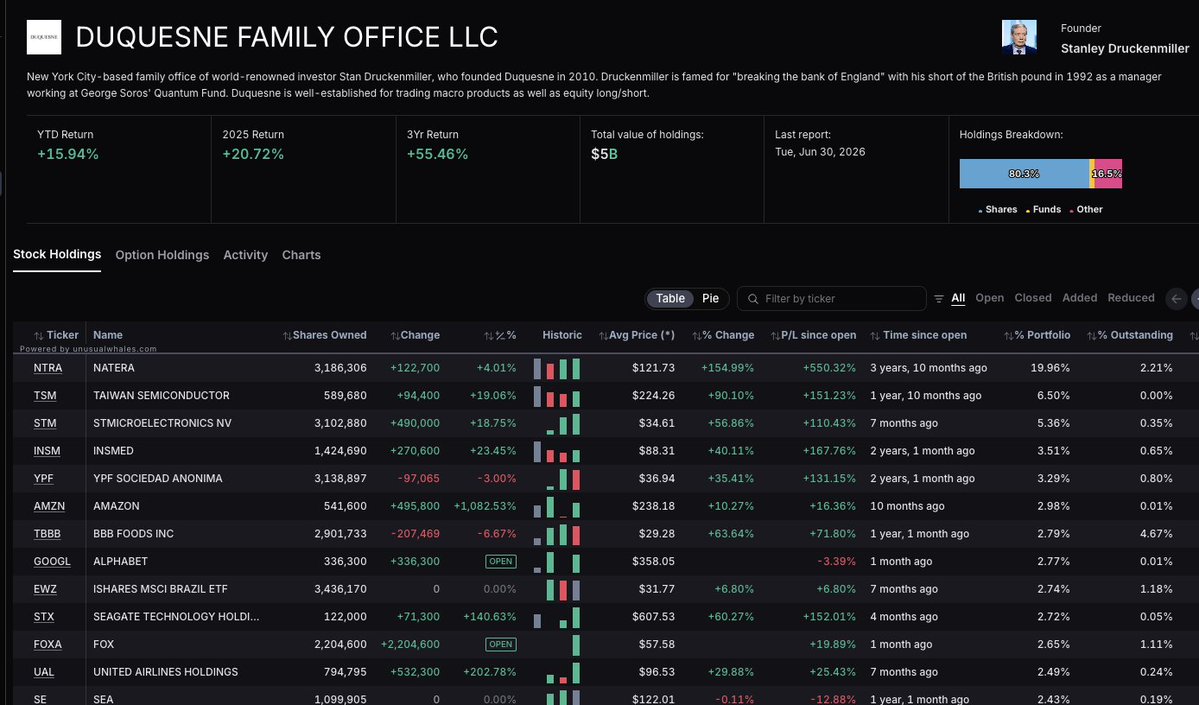
Task: Filter holdings by Open positions
Action: [x=989, y=298]
